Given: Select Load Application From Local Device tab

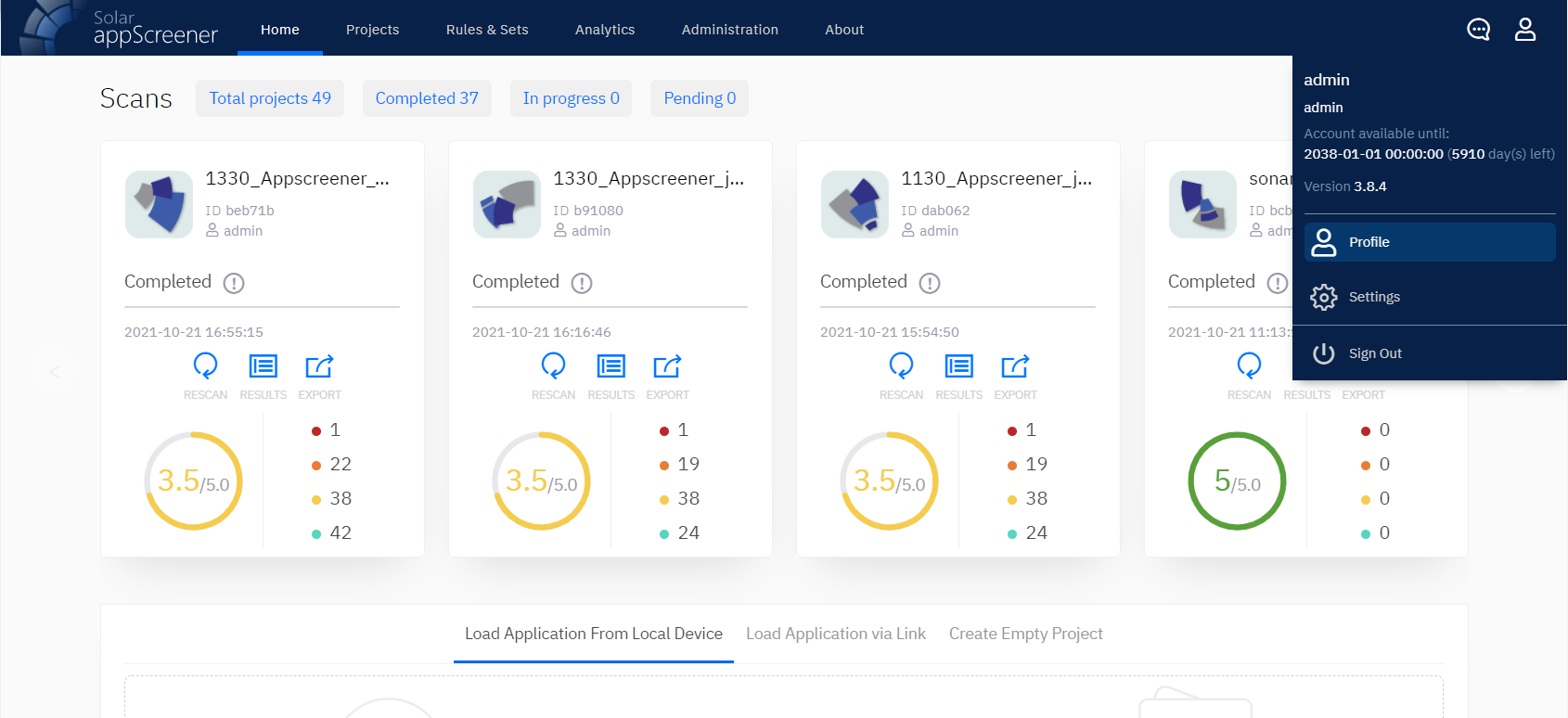Looking at the screenshot, I should (594, 634).
